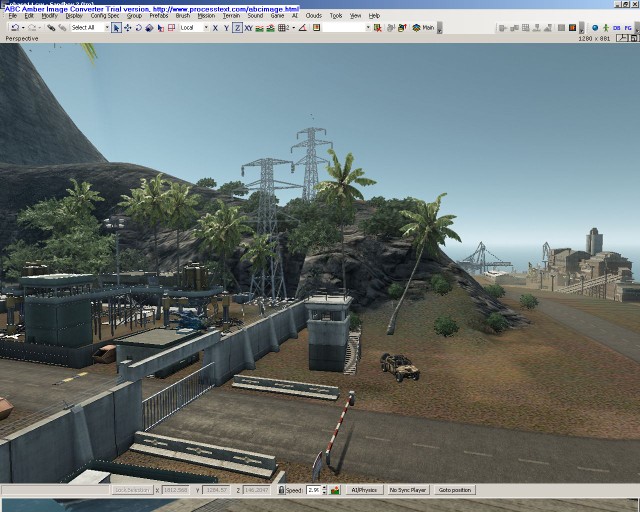Screen dimensions: 640x512
Task: Click the Speed value input field
Action: point(313,490)
